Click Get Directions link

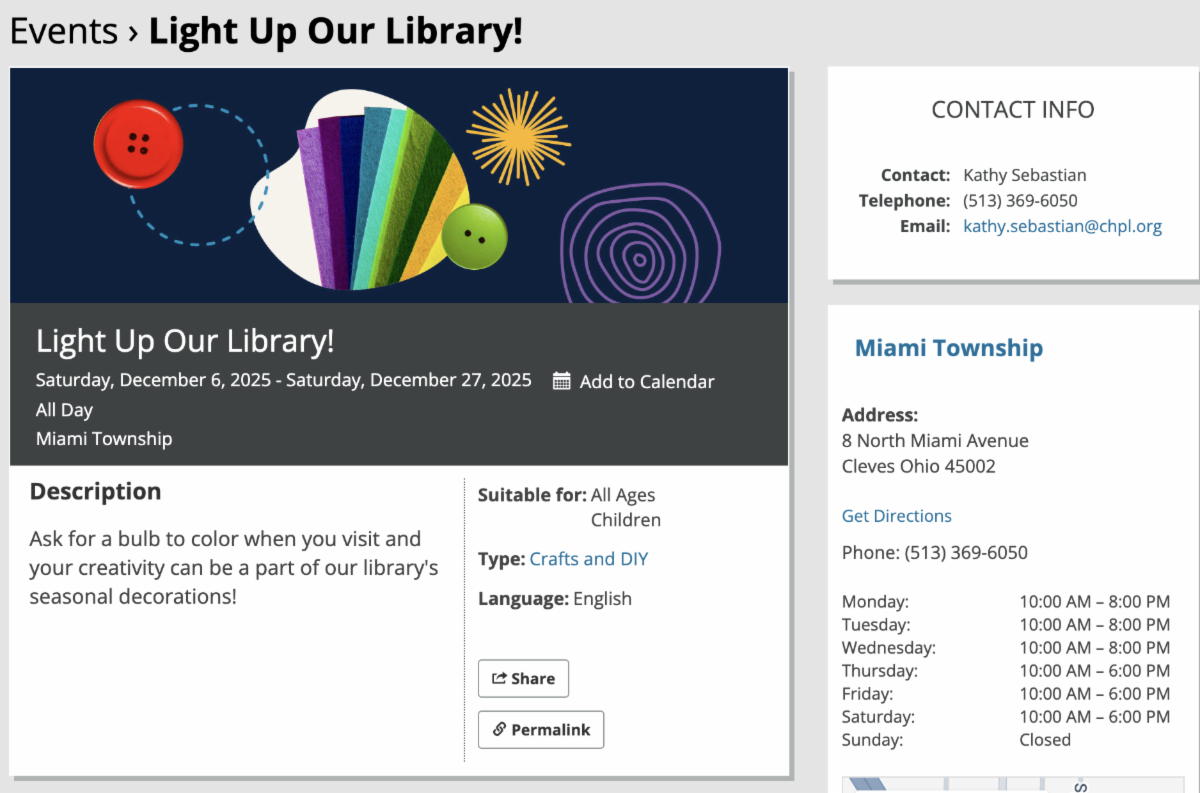tap(896, 516)
